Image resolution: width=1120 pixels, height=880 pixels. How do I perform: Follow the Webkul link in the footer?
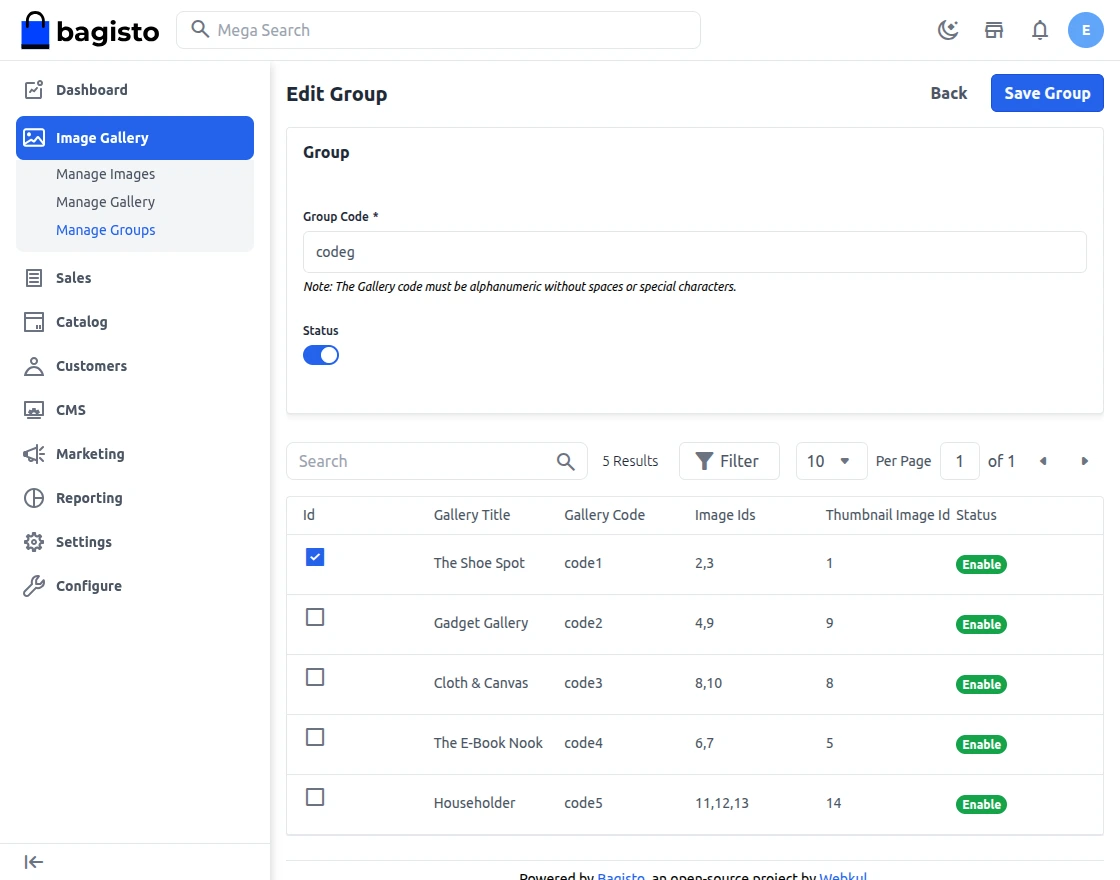tap(843, 875)
